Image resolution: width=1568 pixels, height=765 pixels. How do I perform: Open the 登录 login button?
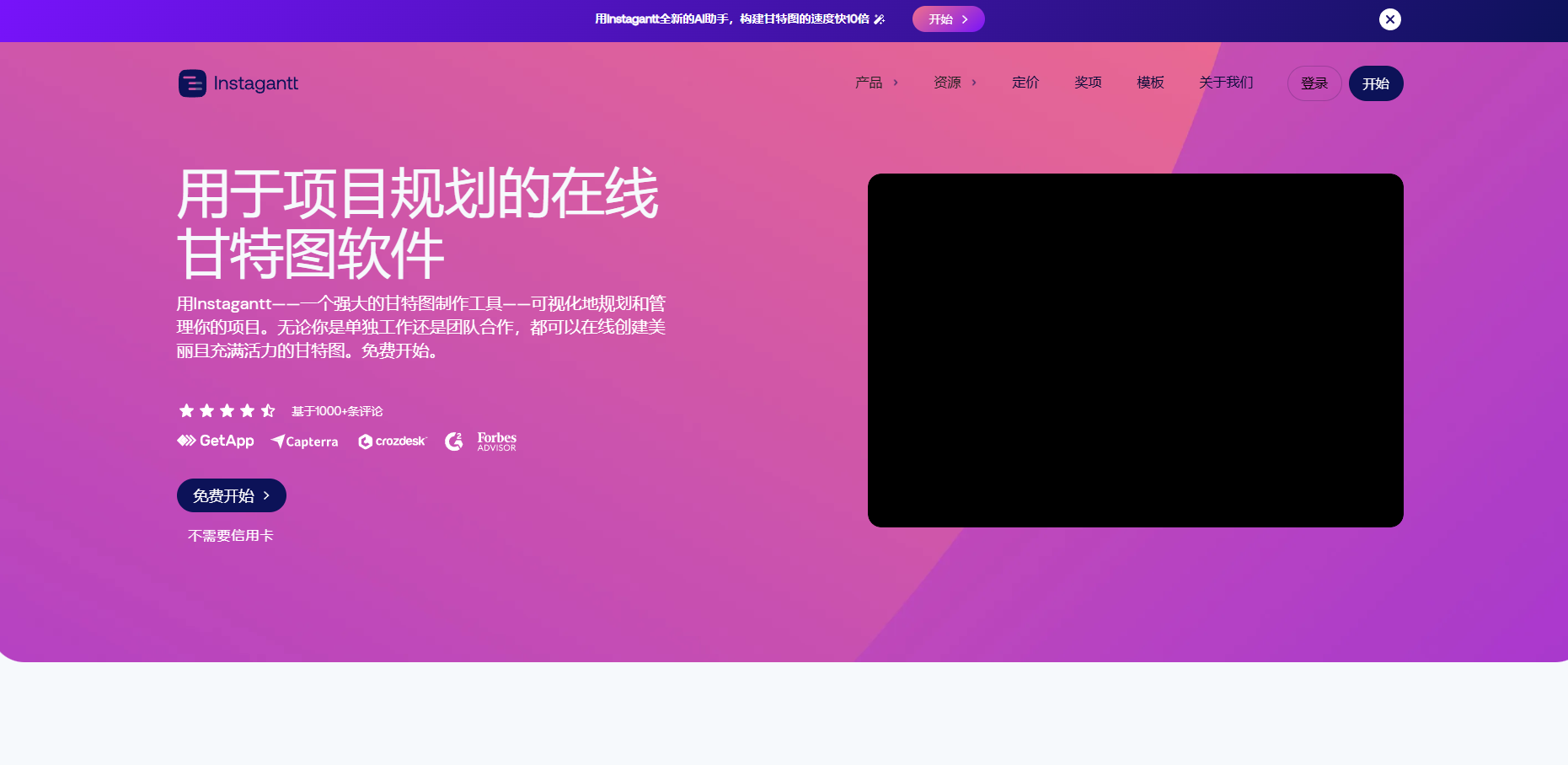point(1314,83)
